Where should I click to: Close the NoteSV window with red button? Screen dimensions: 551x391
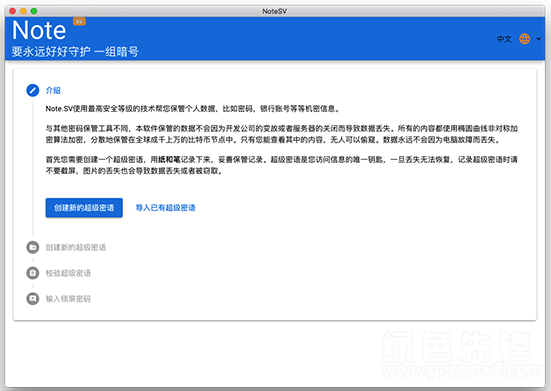click(12, 11)
